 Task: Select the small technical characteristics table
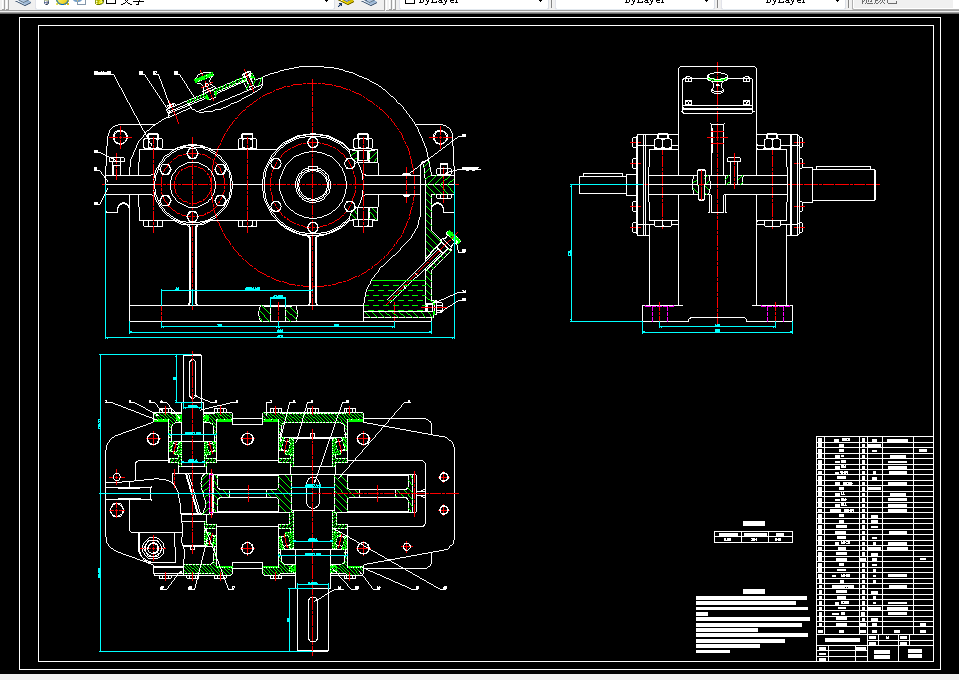pyautogui.click(x=754, y=537)
